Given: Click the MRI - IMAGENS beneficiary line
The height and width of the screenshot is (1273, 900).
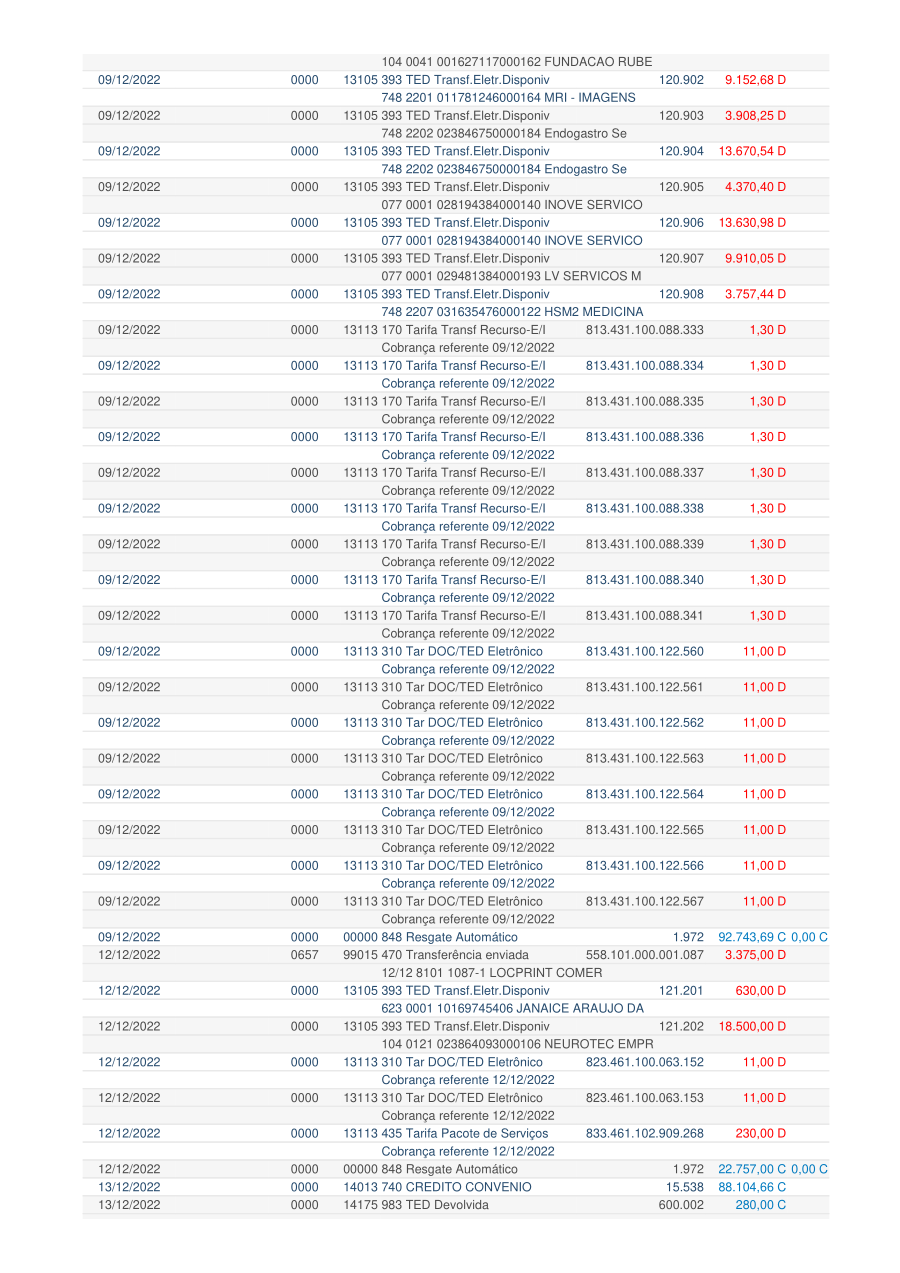Looking at the screenshot, I should [508, 98].
